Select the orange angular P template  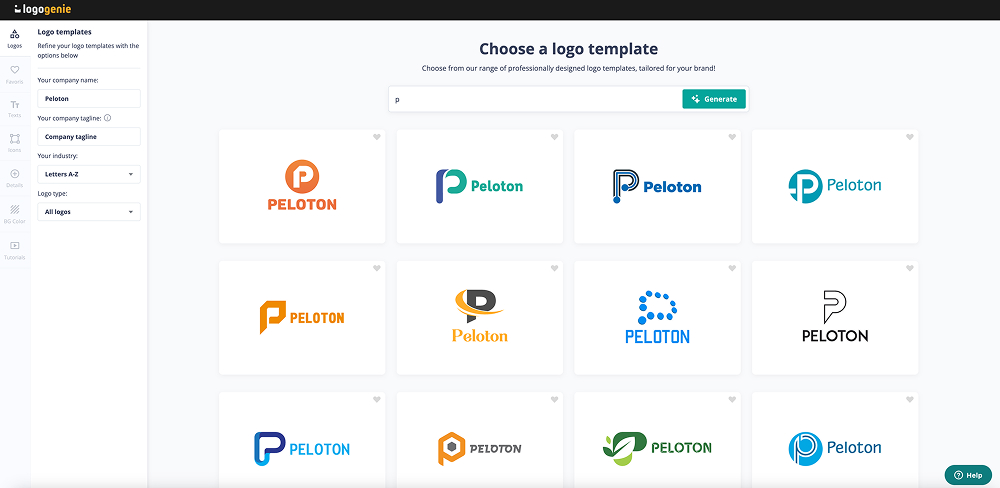[302, 318]
